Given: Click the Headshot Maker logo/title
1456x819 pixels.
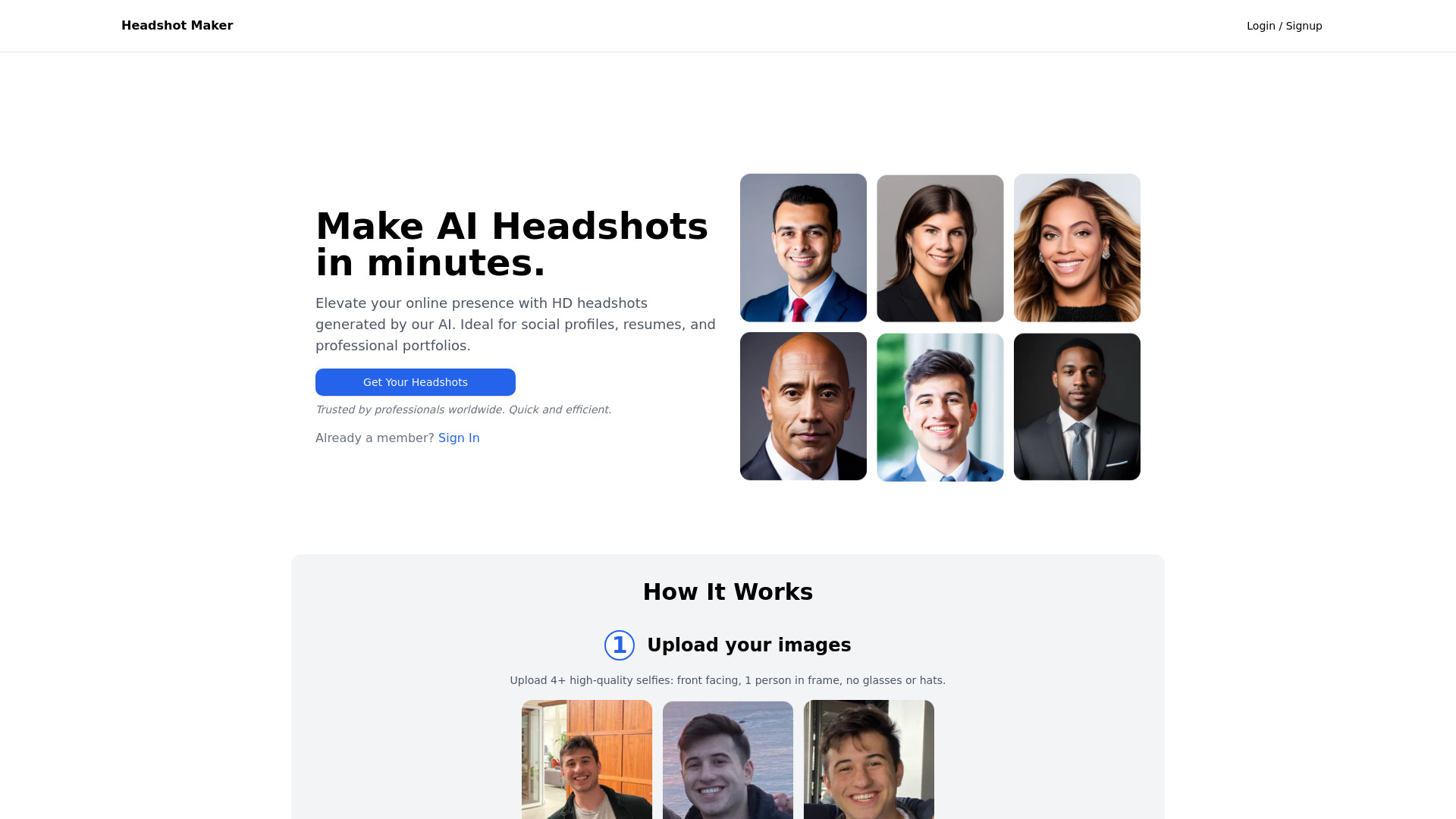Looking at the screenshot, I should click(177, 25).
